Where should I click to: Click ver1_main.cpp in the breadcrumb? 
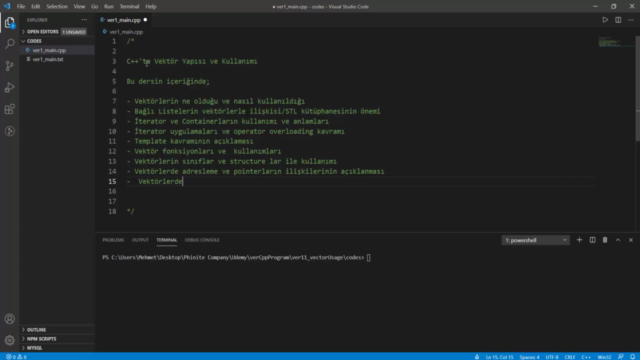point(126,31)
